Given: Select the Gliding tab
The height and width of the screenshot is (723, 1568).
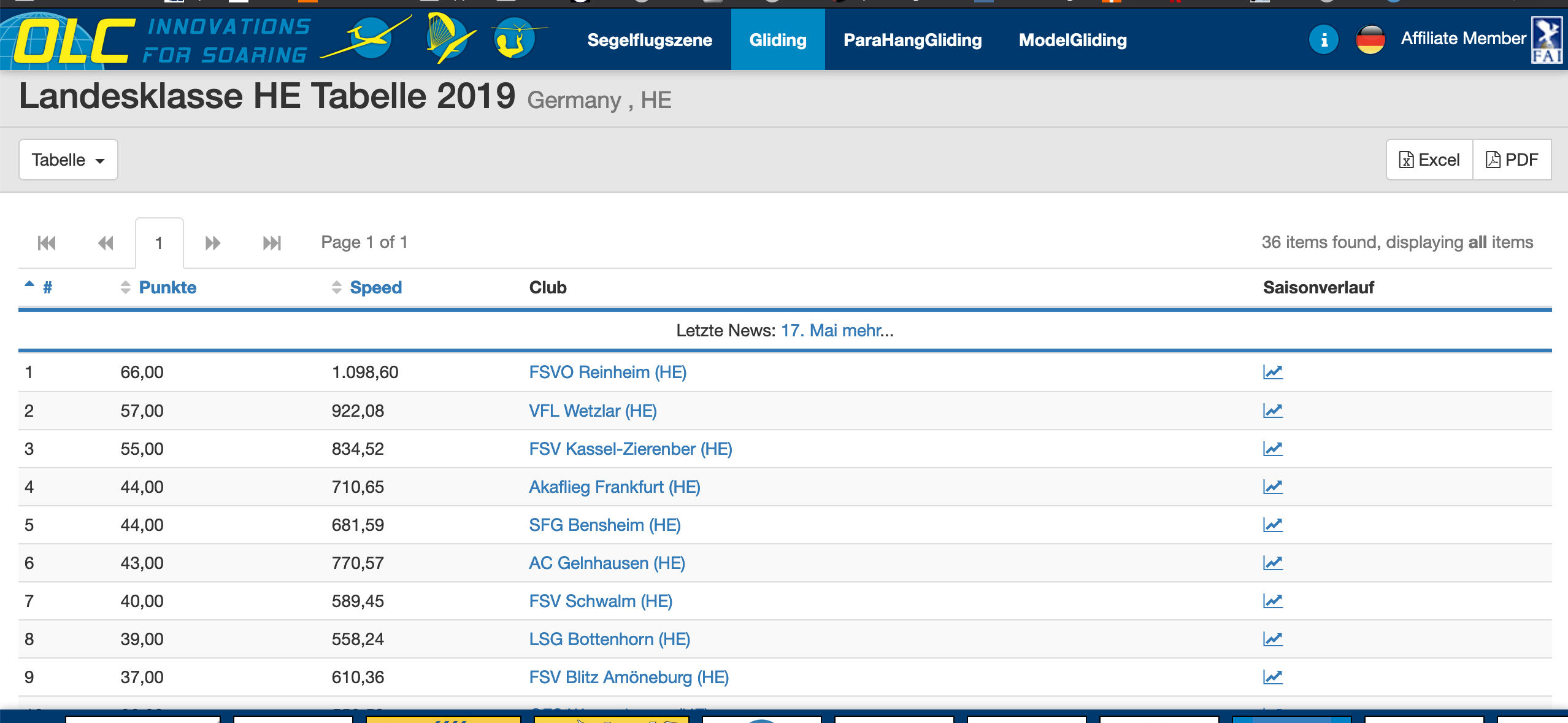Looking at the screenshot, I should click(778, 40).
